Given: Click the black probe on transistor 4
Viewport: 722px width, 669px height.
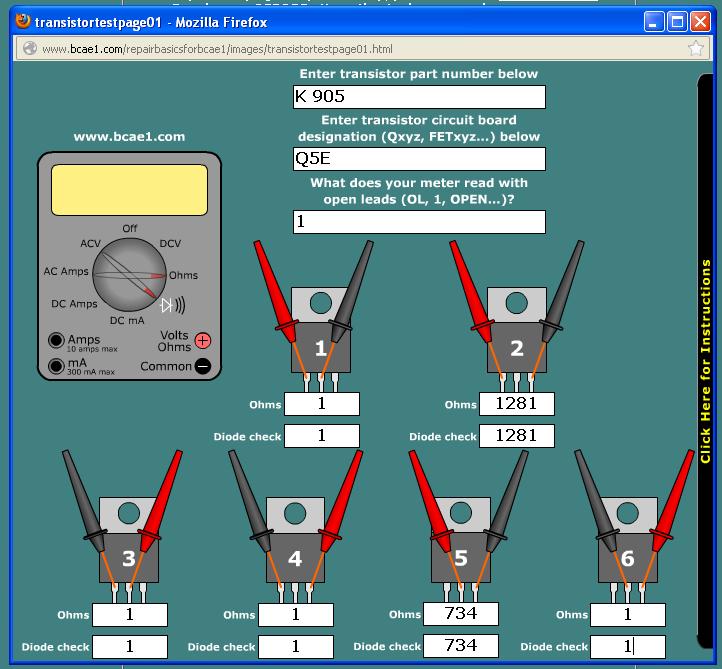Looking at the screenshot, I should point(251,502).
